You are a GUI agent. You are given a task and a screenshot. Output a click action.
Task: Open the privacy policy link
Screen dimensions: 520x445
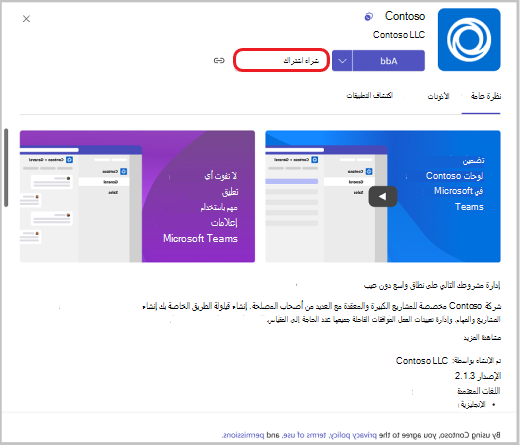coord(353,435)
